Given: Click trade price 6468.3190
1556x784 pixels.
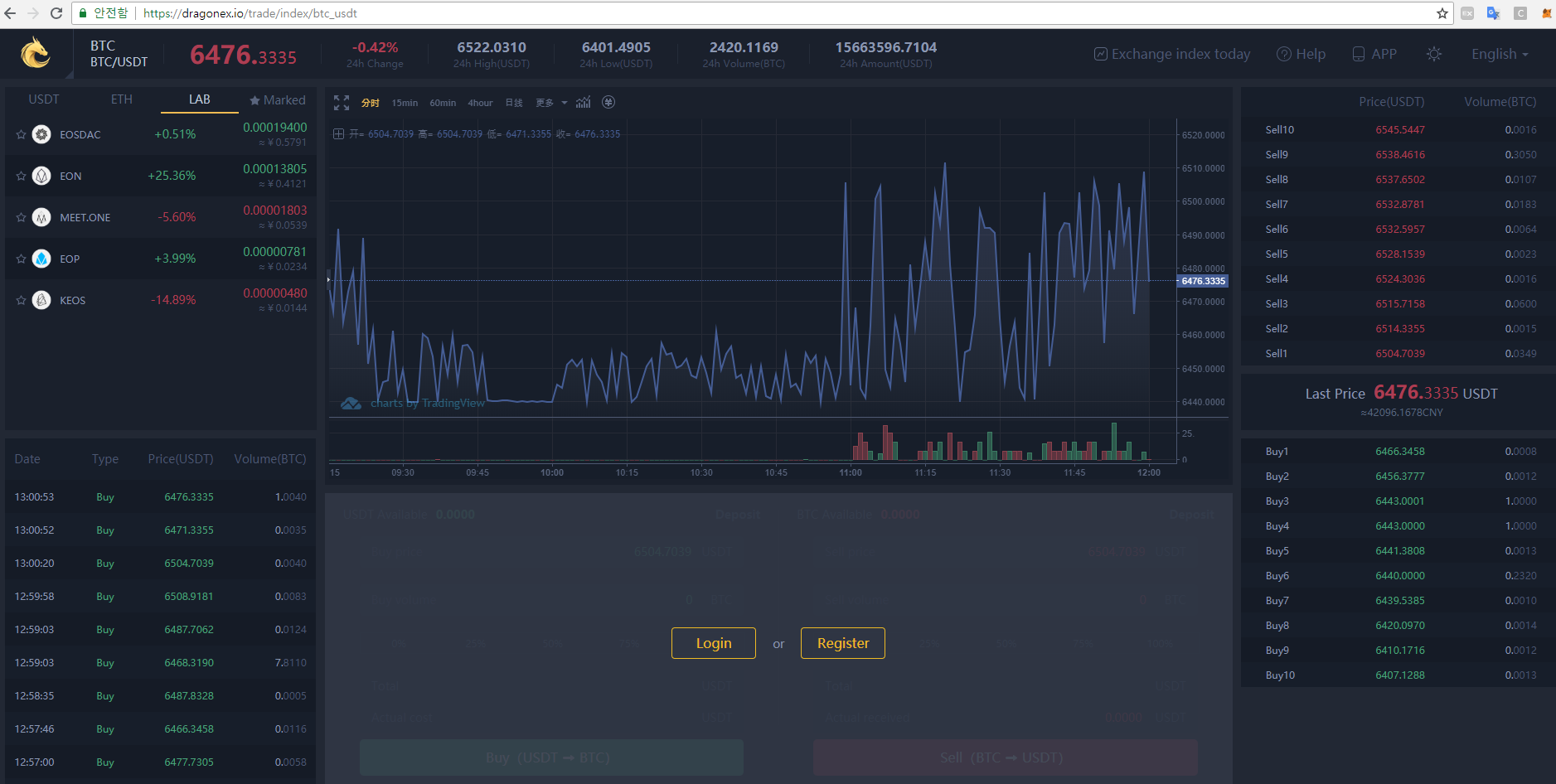Looking at the screenshot, I should click(x=189, y=663).
